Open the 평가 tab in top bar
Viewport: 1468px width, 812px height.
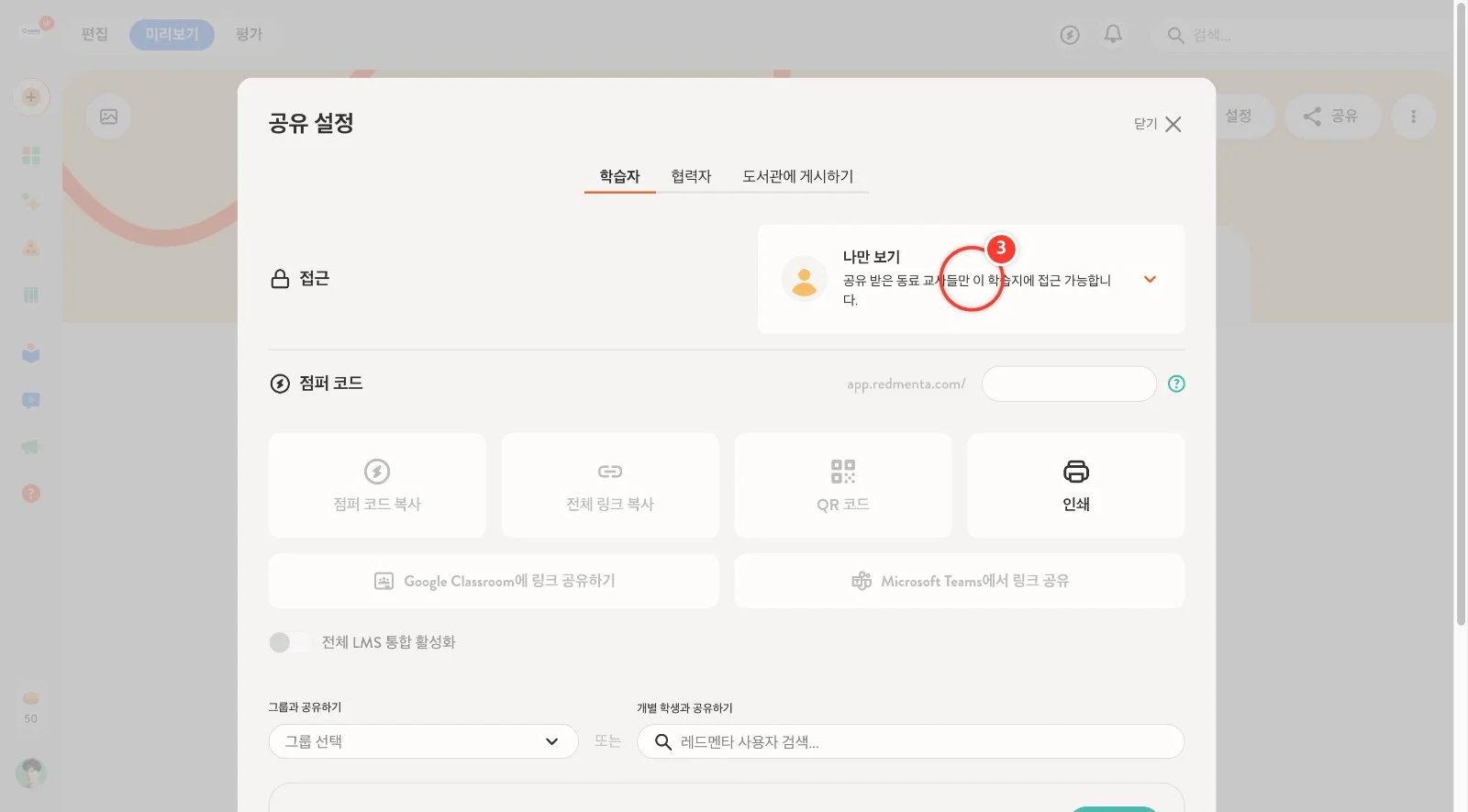[x=249, y=35]
